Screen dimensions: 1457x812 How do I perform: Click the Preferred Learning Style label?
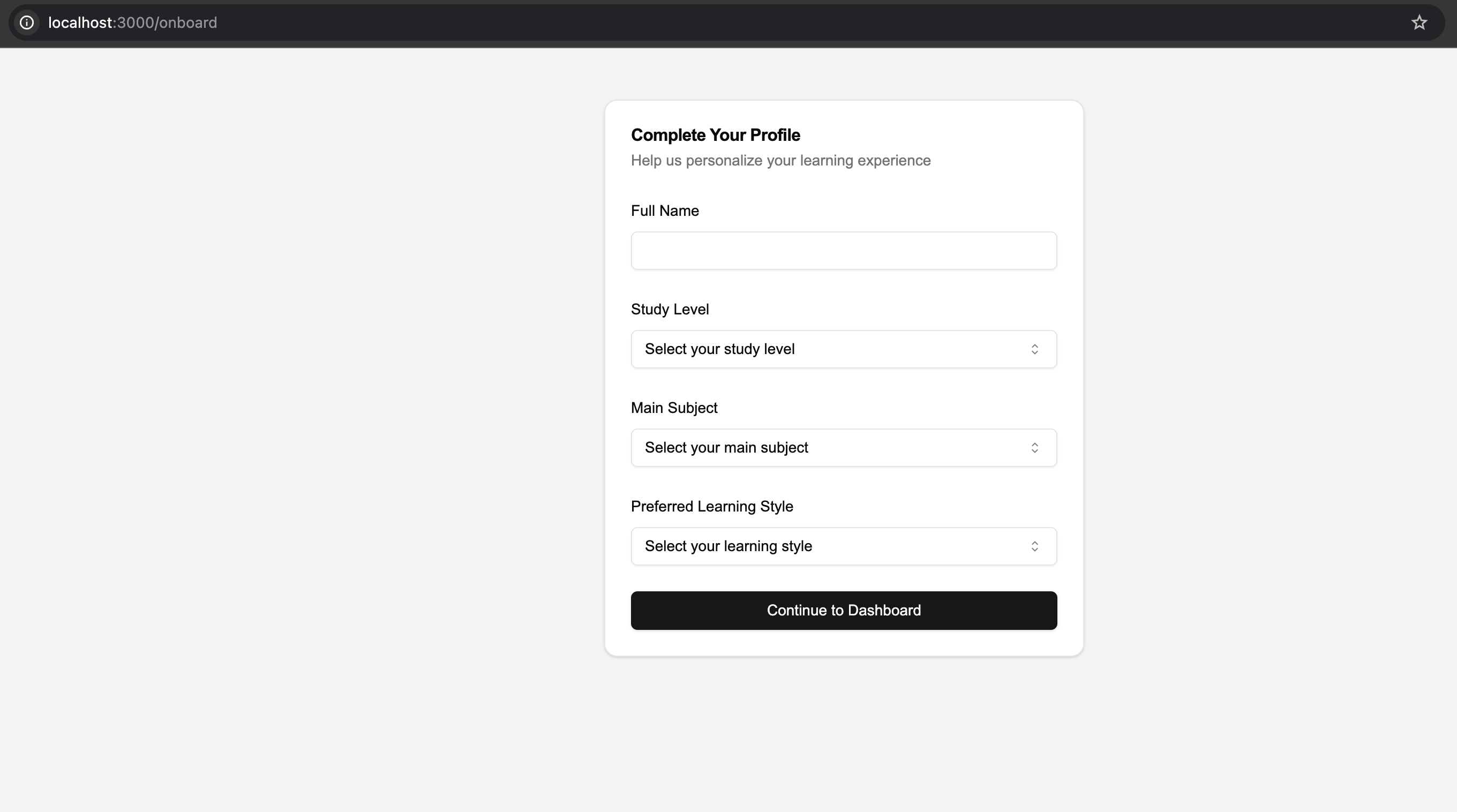[x=711, y=506]
